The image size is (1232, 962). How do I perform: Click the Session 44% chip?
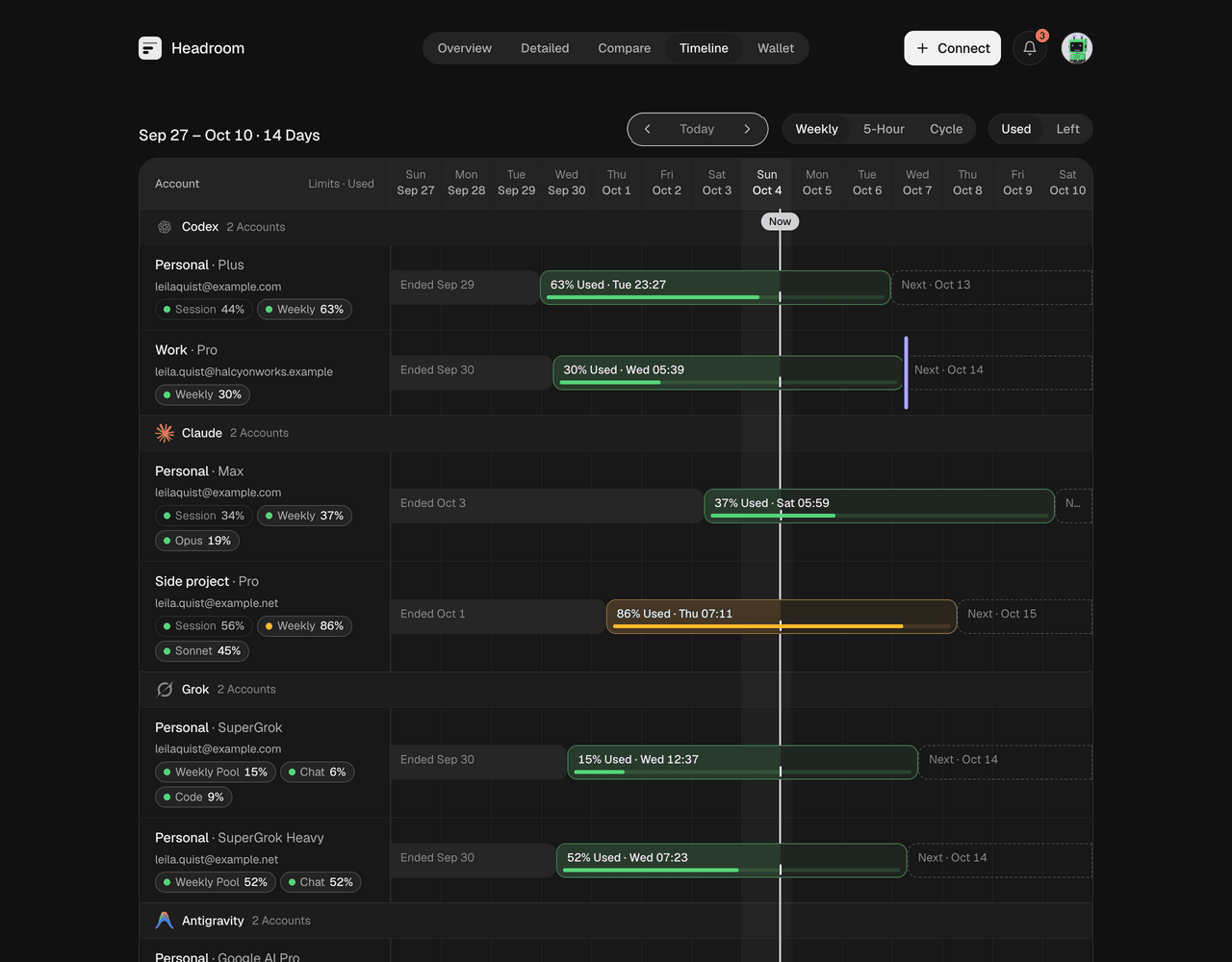coord(204,310)
